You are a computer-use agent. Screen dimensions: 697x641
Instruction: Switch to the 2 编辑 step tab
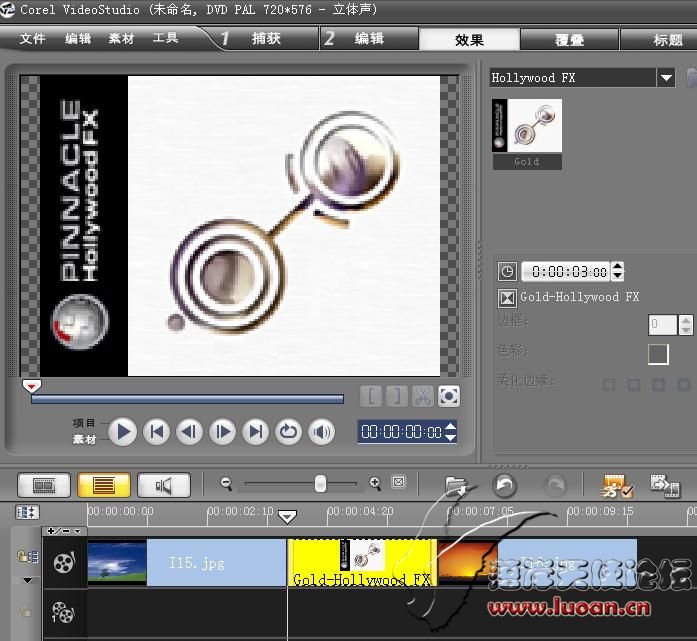(x=369, y=39)
